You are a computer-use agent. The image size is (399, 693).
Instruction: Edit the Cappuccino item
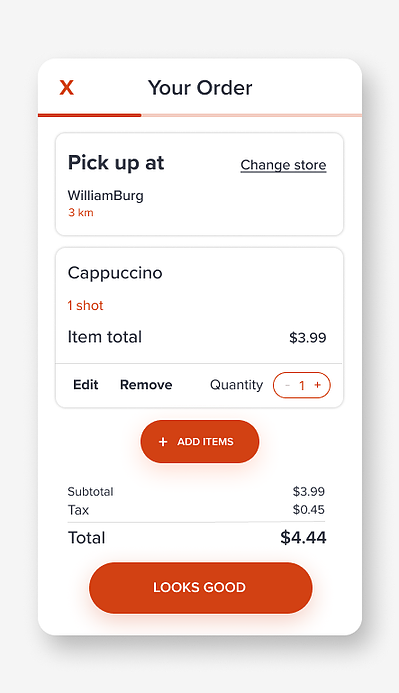click(x=86, y=385)
